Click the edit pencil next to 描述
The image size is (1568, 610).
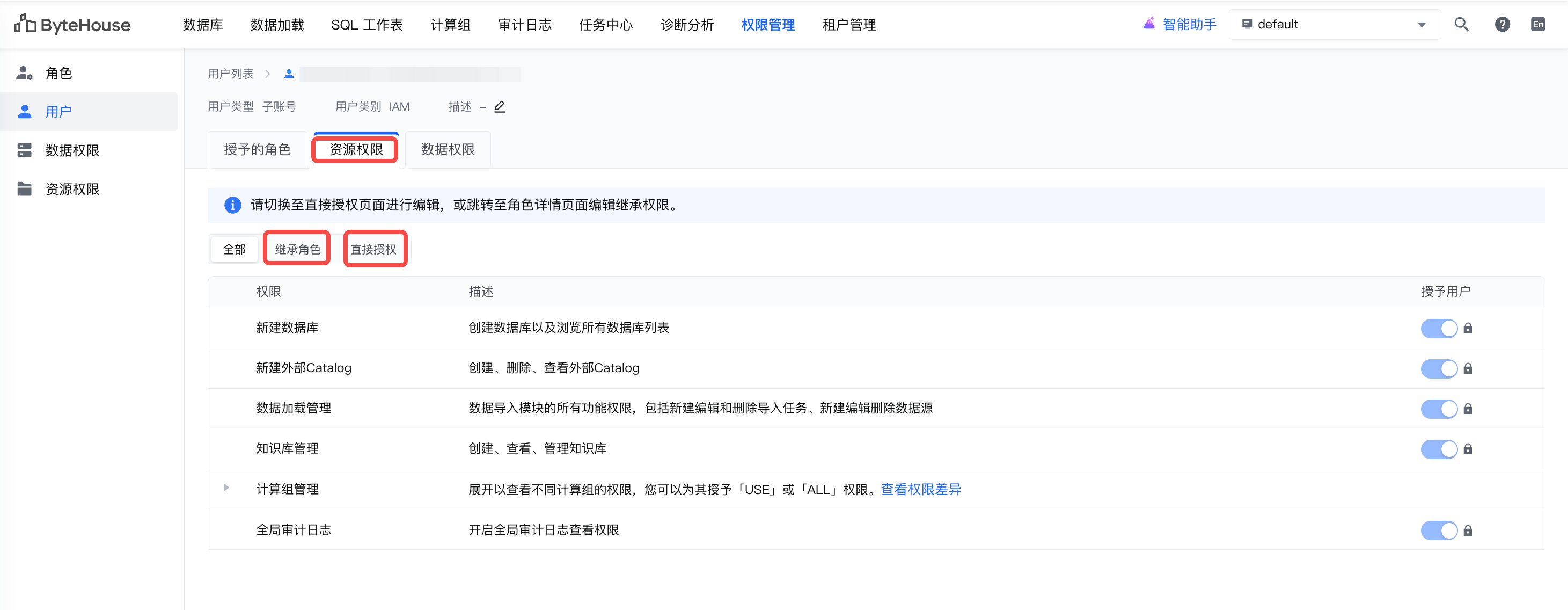coord(500,107)
